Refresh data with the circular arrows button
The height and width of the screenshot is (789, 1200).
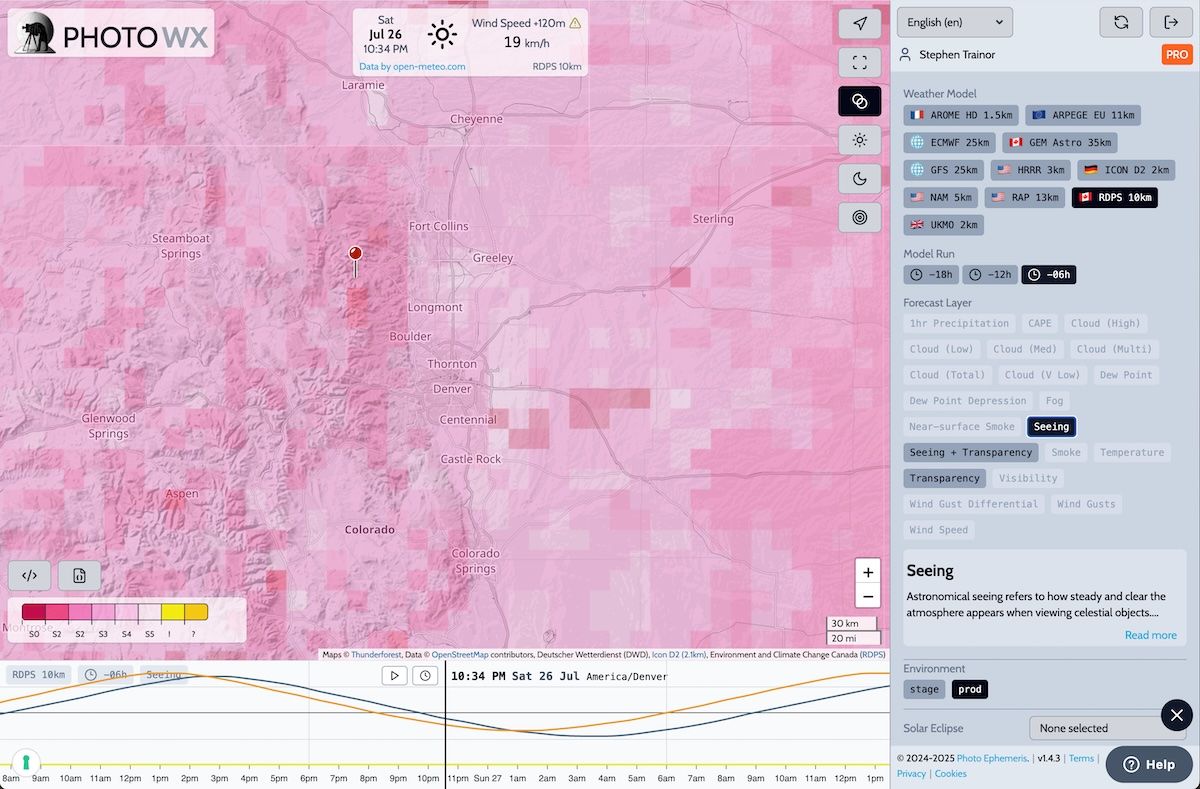tap(1121, 22)
